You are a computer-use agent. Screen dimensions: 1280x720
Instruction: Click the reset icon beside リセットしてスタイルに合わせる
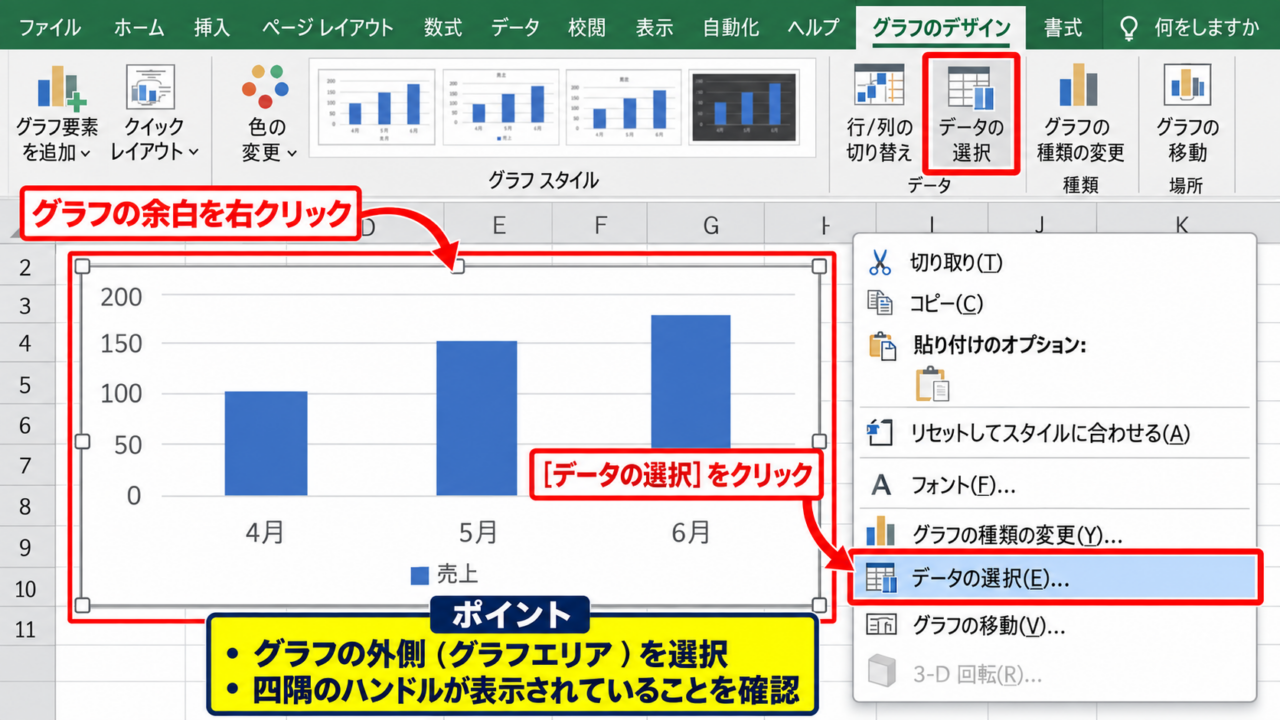[x=880, y=433]
